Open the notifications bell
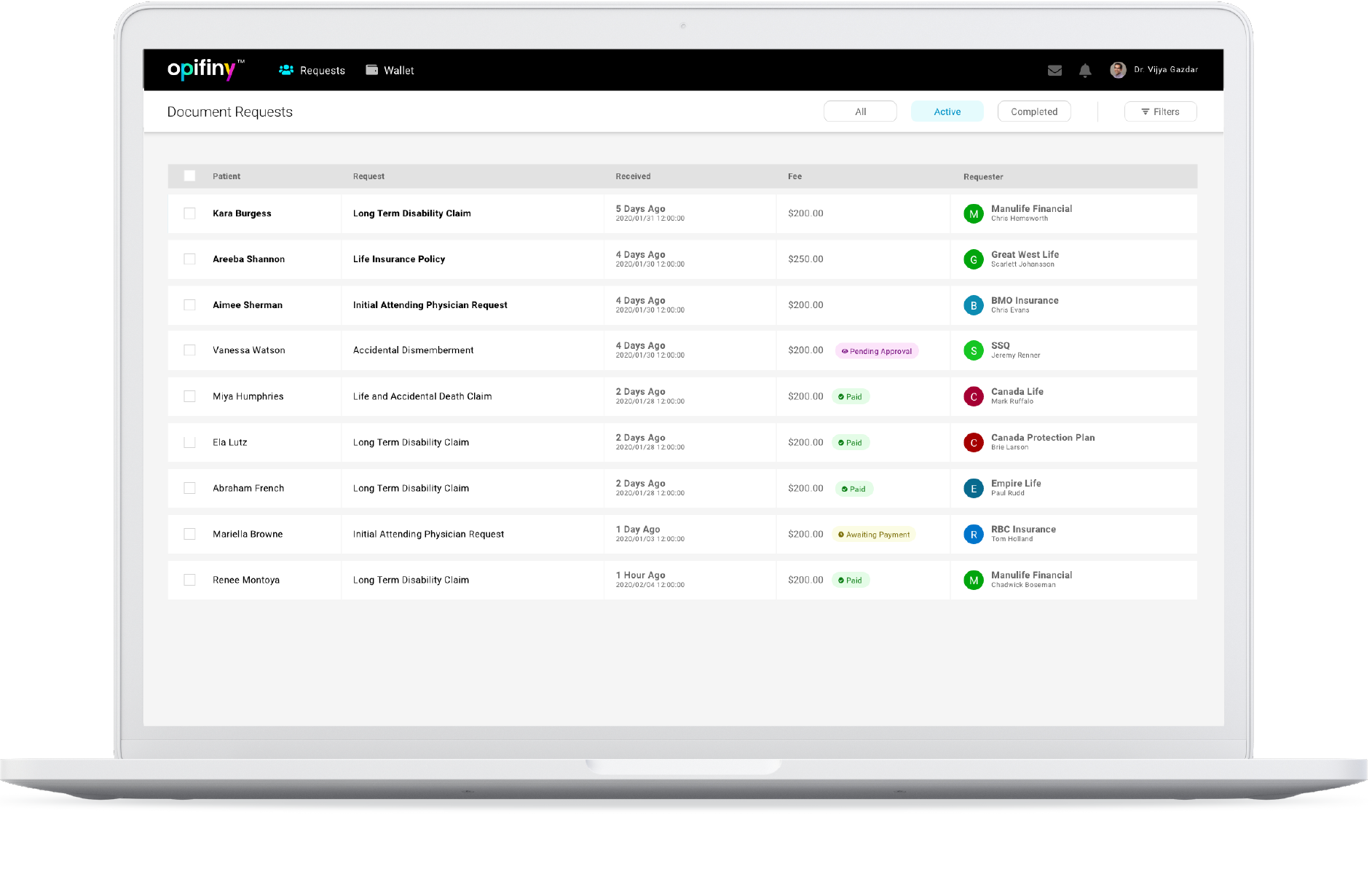1372x877 pixels. click(x=1085, y=71)
